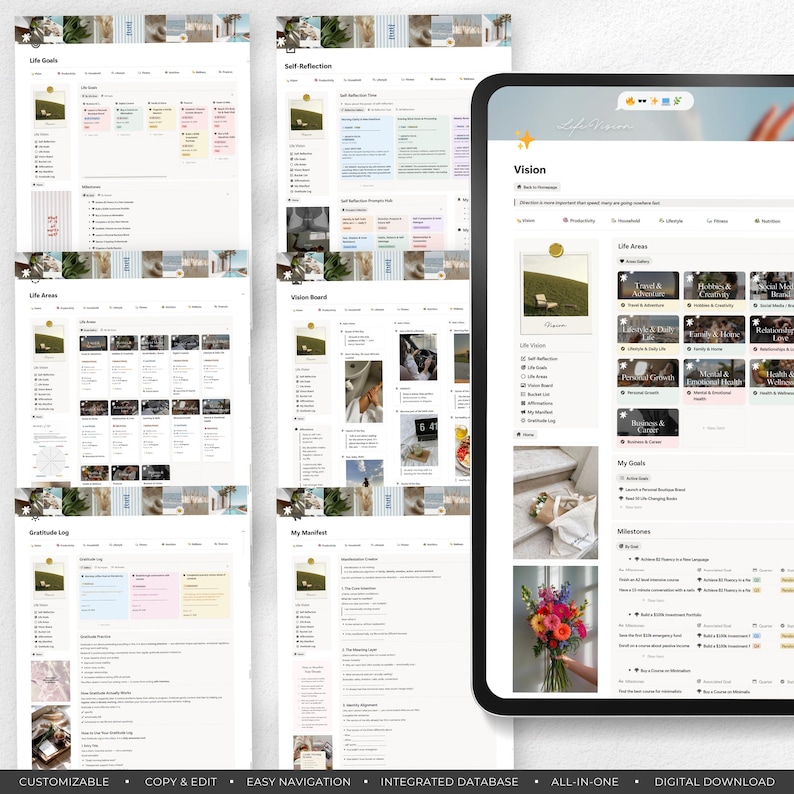Screen dimensions: 794x794
Task: Click the calendar icon on the first Quarter column header
Action: click(x=755, y=570)
